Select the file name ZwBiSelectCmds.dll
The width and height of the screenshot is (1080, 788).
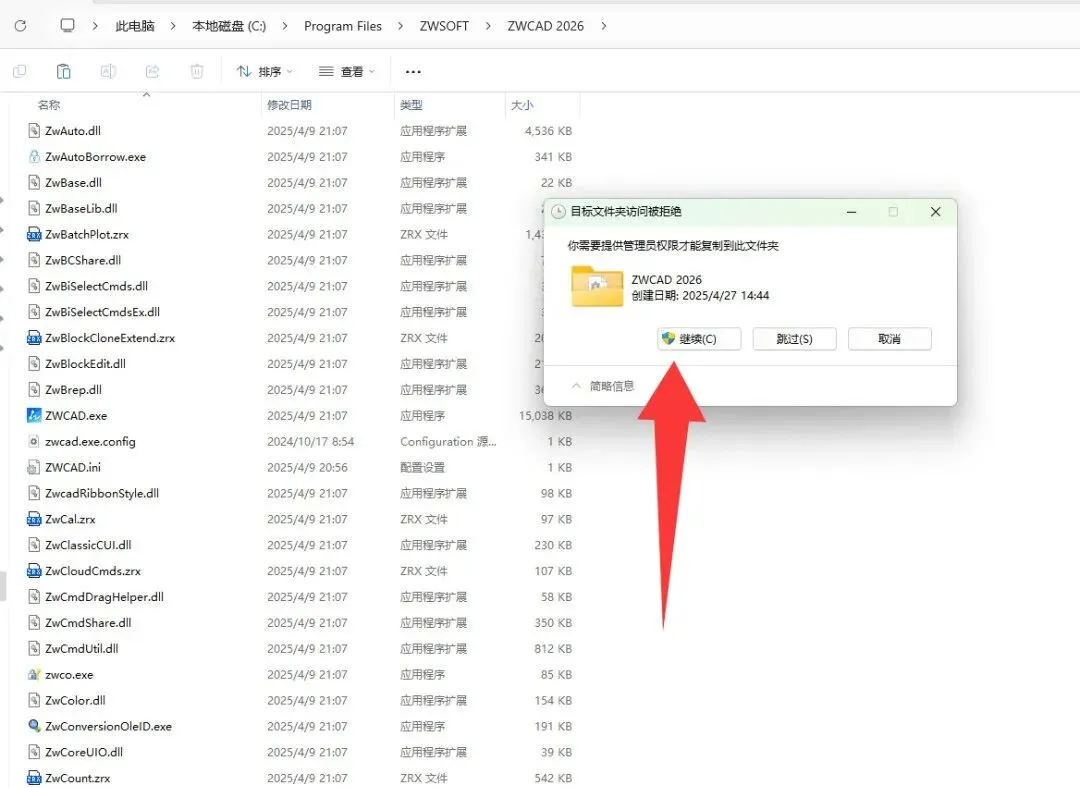click(96, 287)
